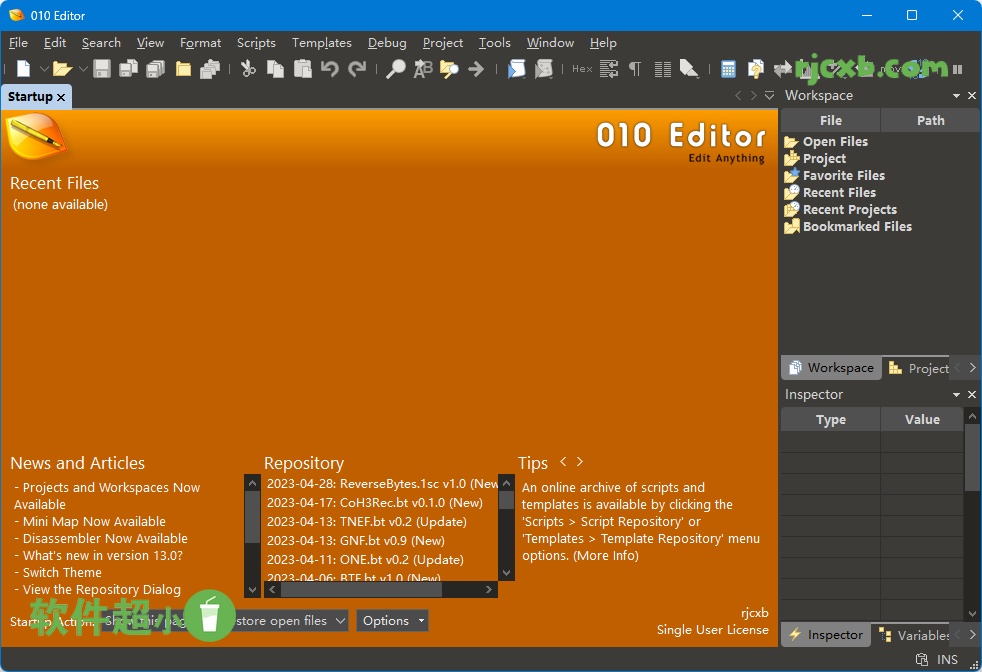Save the current file via toolbar icon
Image resolution: width=982 pixels, height=672 pixels.
point(102,68)
